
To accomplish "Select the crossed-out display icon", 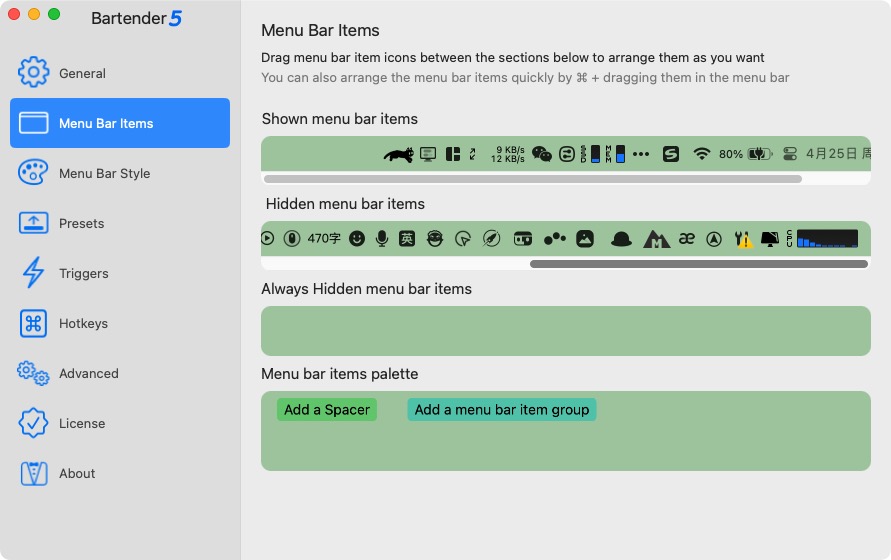I will pos(770,239).
